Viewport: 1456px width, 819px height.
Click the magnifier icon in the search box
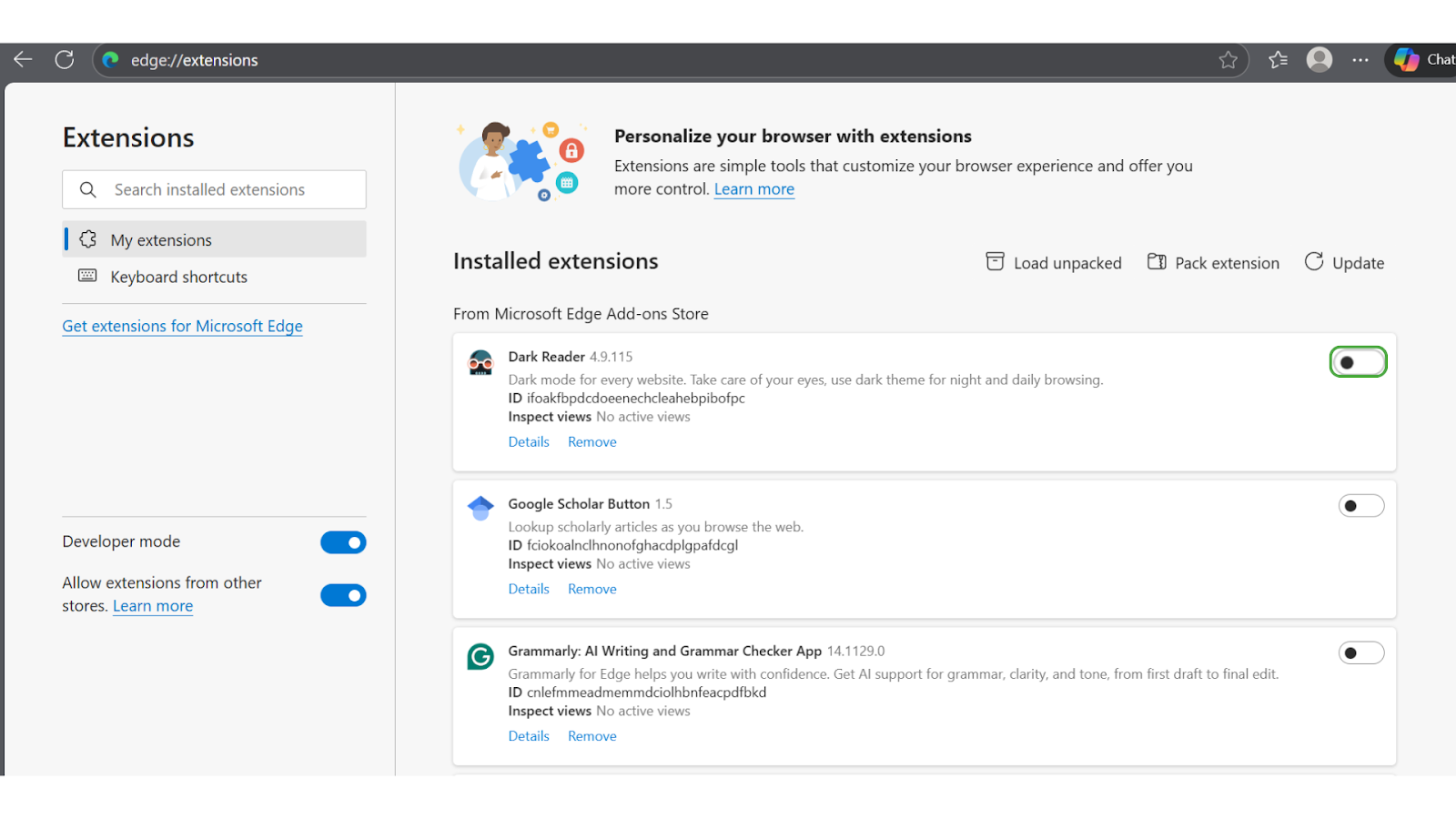click(x=88, y=189)
